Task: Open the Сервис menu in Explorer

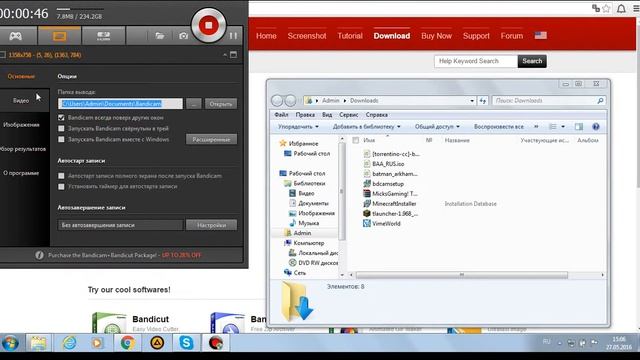Action: 349,115
